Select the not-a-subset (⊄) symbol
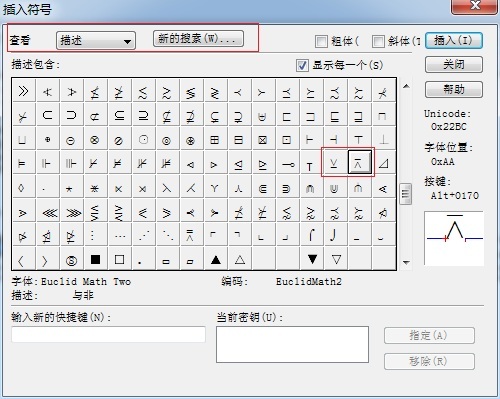Screen dimensions: 500x399 [95, 115]
